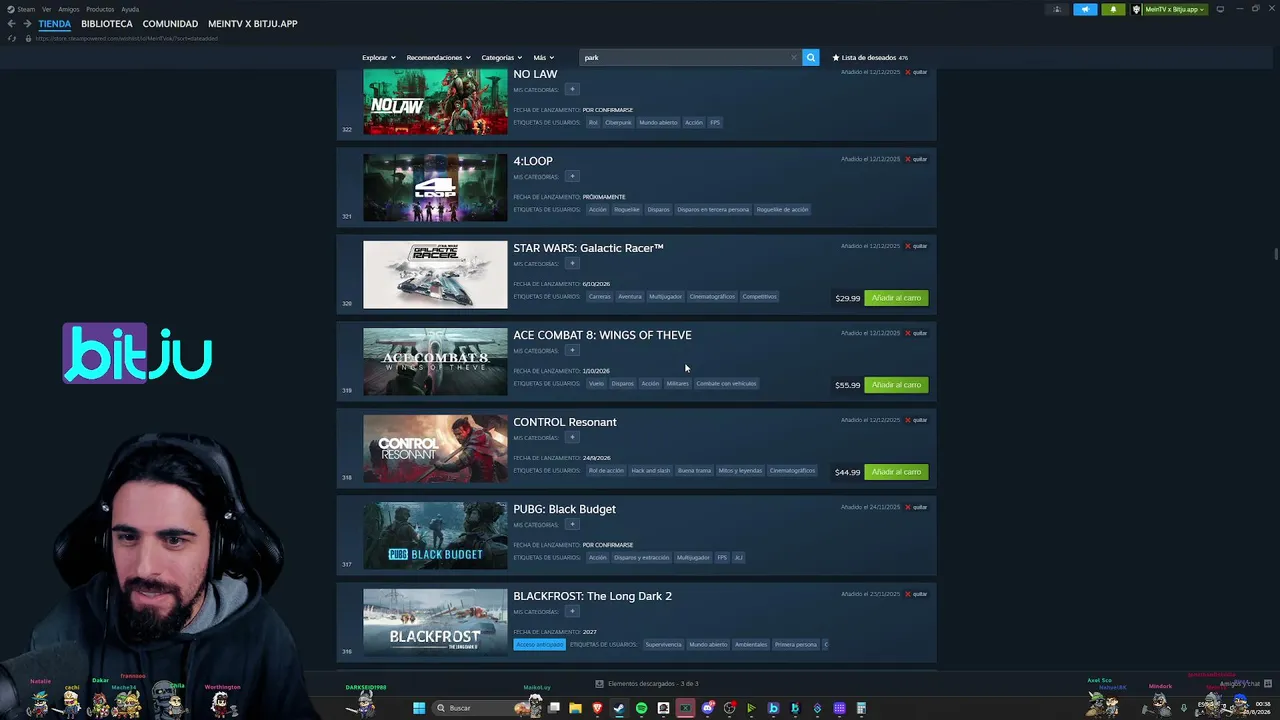Image resolution: width=1280 pixels, height=720 pixels.
Task: Remove 4:LOOP from wishlist via quitar
Action: [916, 159]
